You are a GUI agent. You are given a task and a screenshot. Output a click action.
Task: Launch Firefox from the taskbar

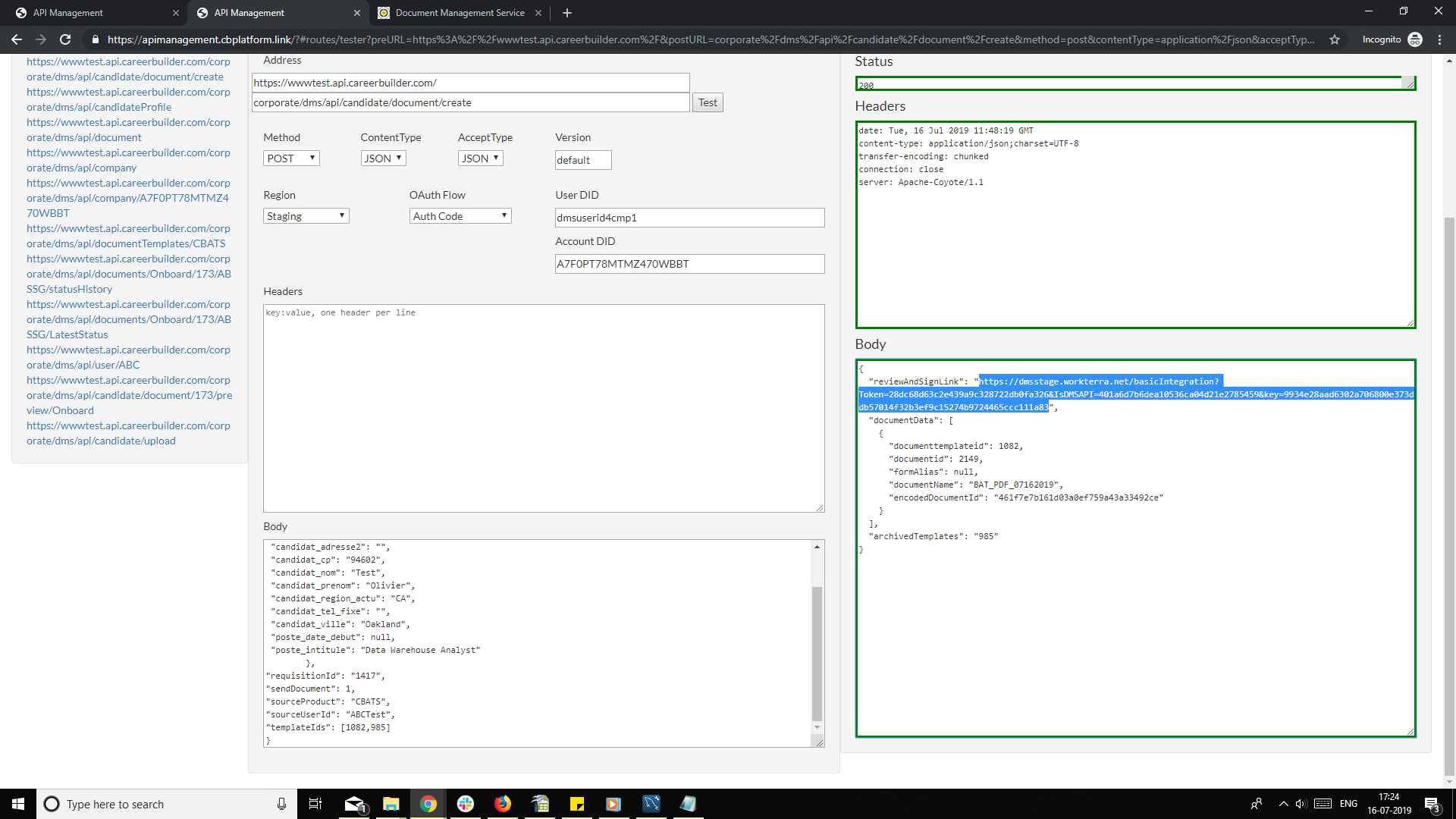pos(503,804)
